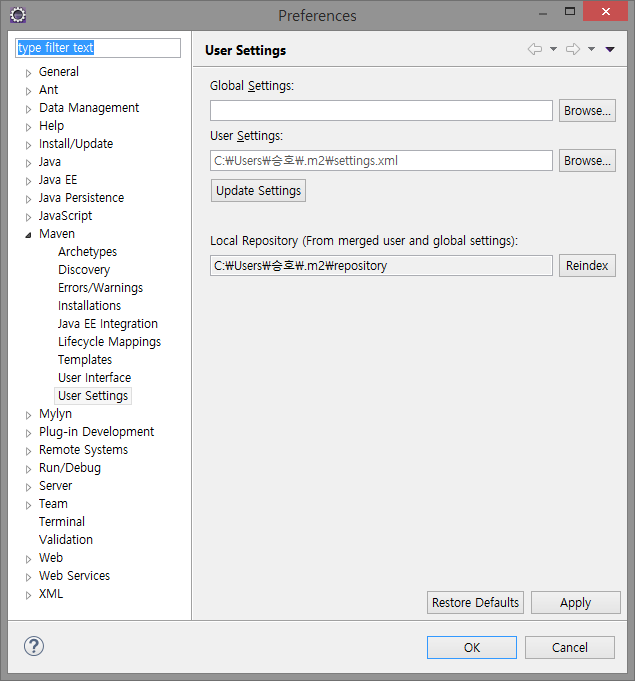Click the Cancel button

pos(570,648)
